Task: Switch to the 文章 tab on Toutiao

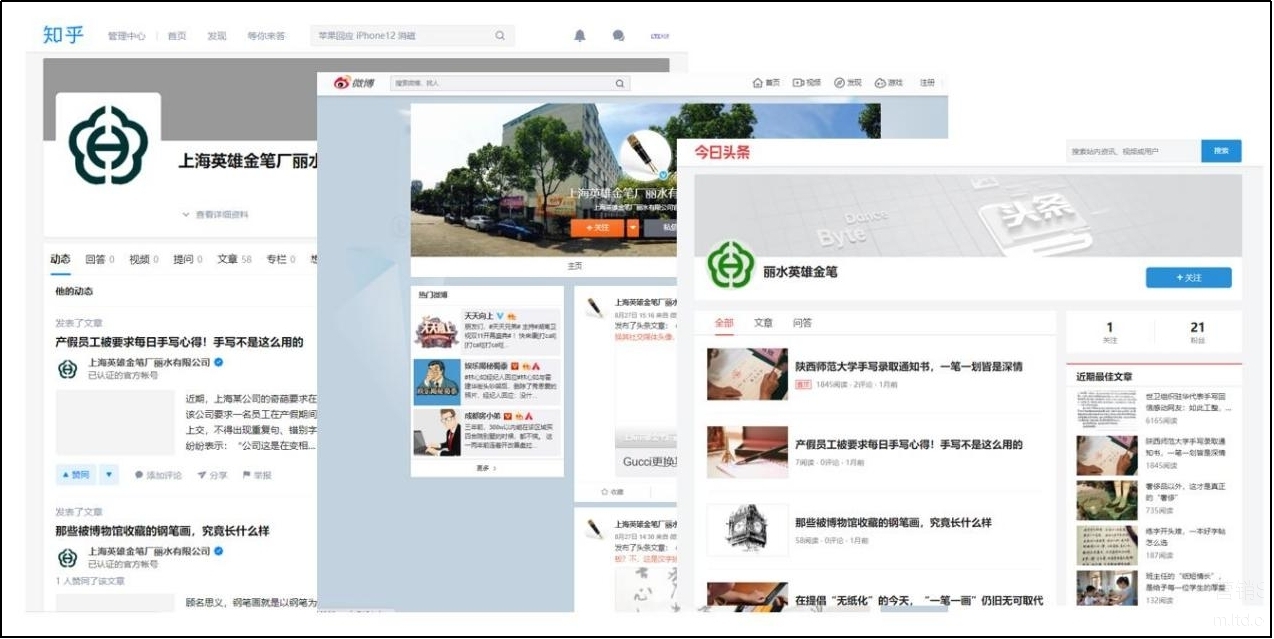Action: coord(763,323)
